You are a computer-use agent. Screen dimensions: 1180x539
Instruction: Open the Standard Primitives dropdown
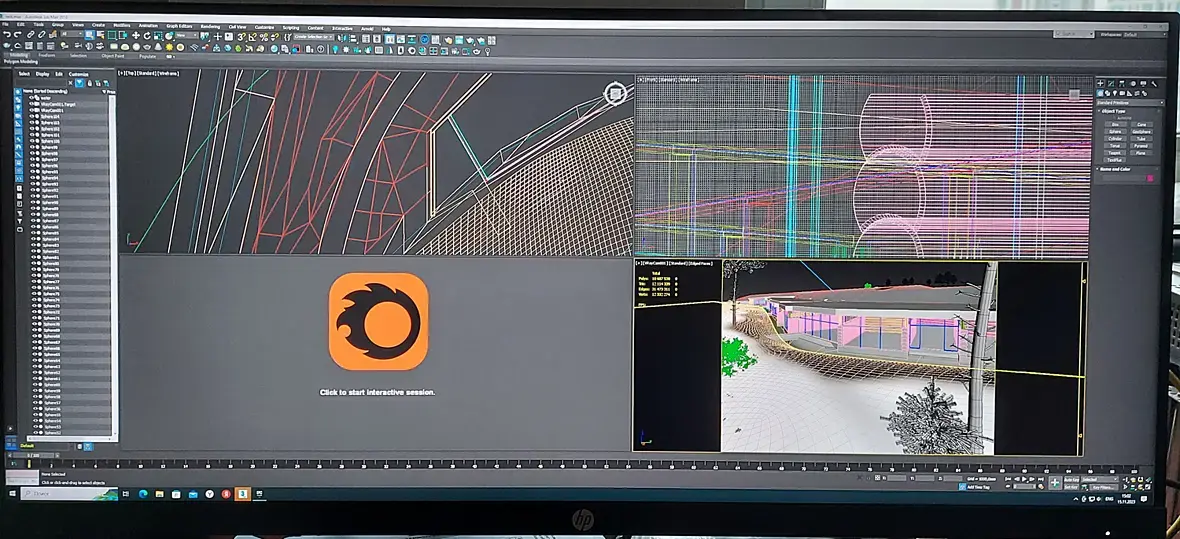point(1130,102)
